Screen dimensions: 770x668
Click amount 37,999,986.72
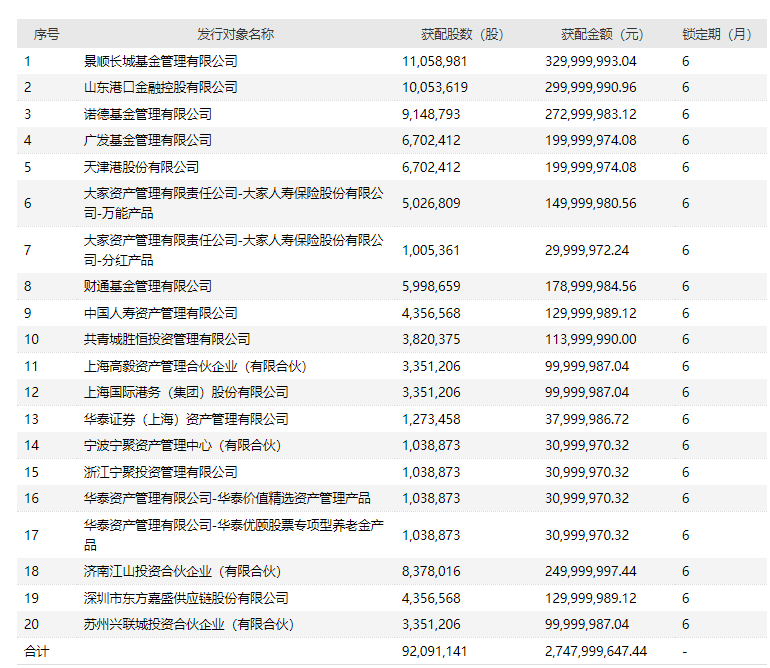(587, 419)
